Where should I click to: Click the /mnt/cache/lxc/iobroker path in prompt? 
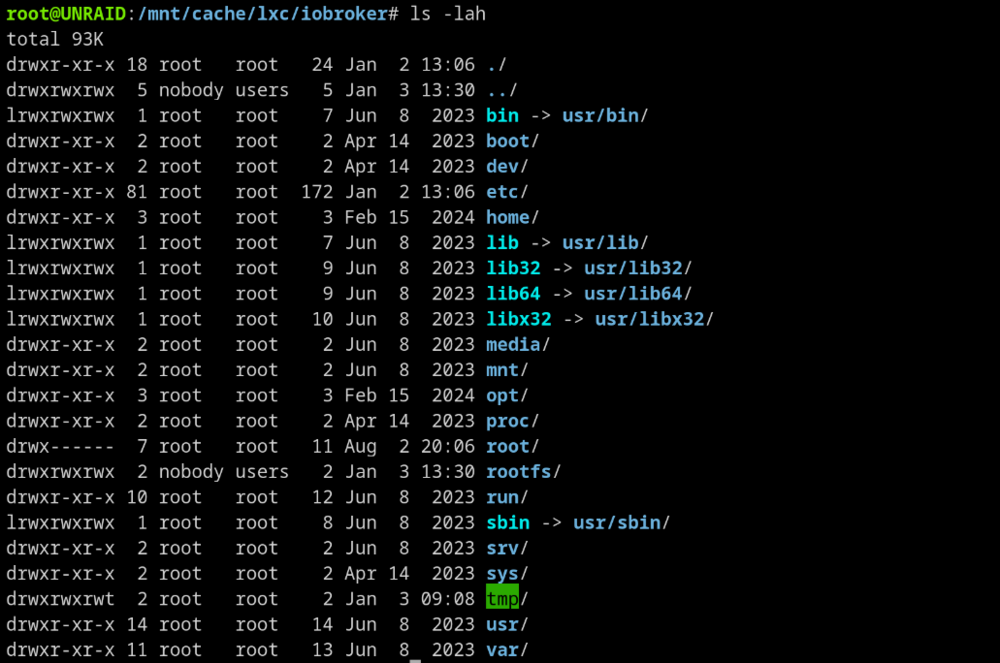tap(268, 13)
